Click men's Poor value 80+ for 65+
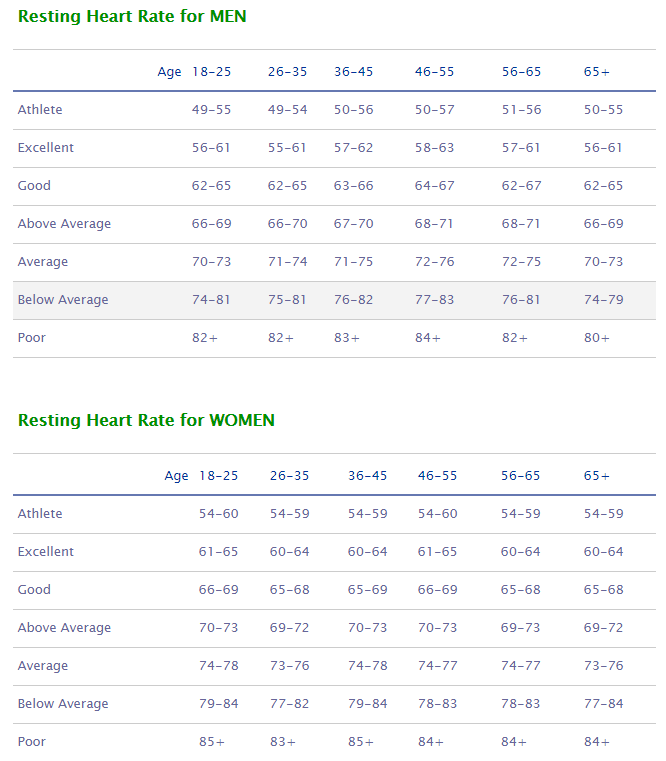The width and height of the screenshot is (666, 761). click(596, 338)
